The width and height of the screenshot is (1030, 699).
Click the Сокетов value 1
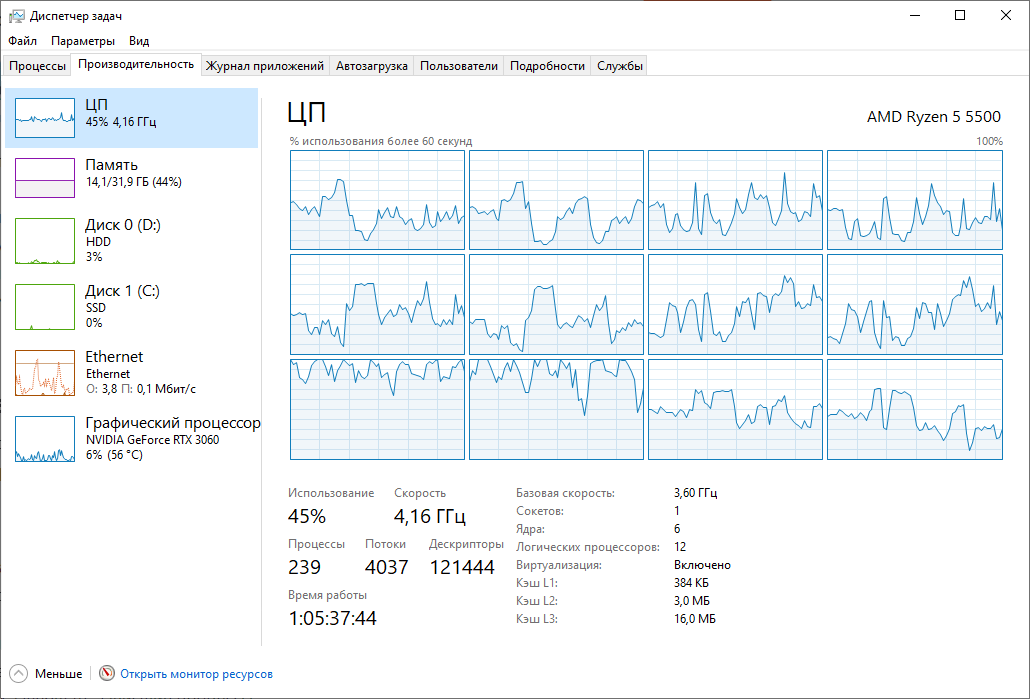[x=677, y=510]
